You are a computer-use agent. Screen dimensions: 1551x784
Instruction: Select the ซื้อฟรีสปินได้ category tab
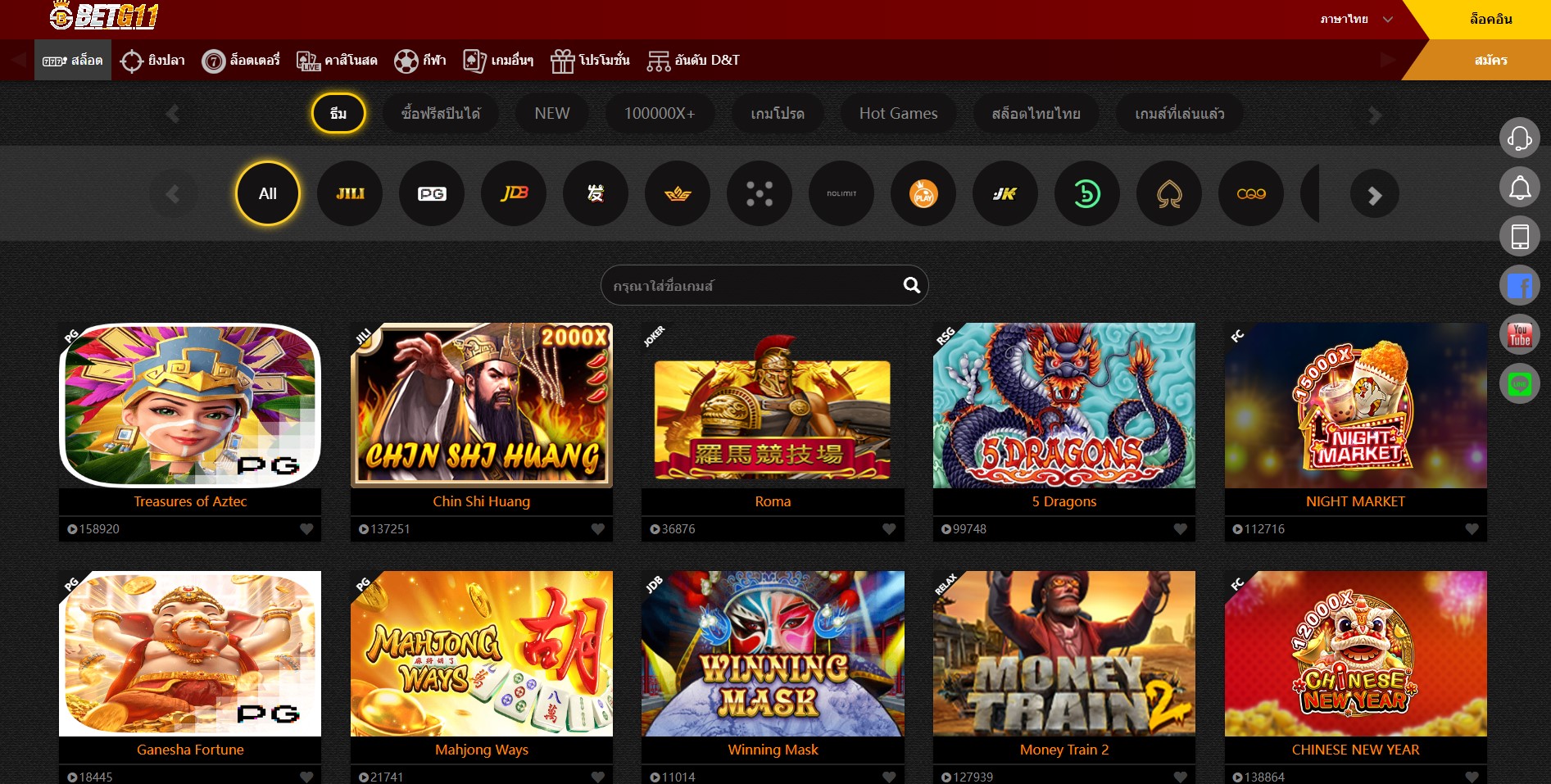point(441,114)
